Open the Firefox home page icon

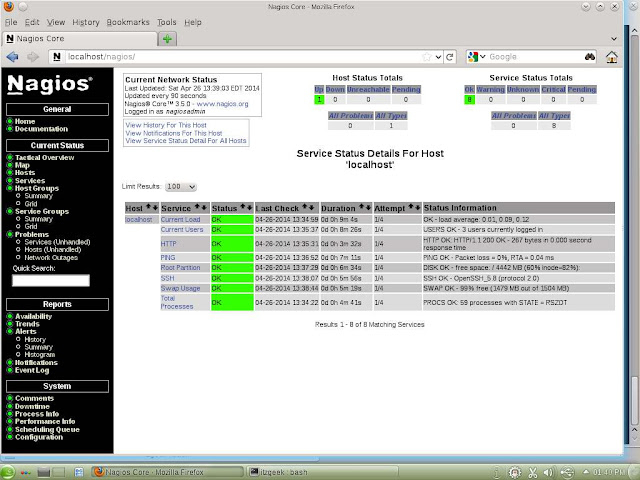click(x=611, y=57)
